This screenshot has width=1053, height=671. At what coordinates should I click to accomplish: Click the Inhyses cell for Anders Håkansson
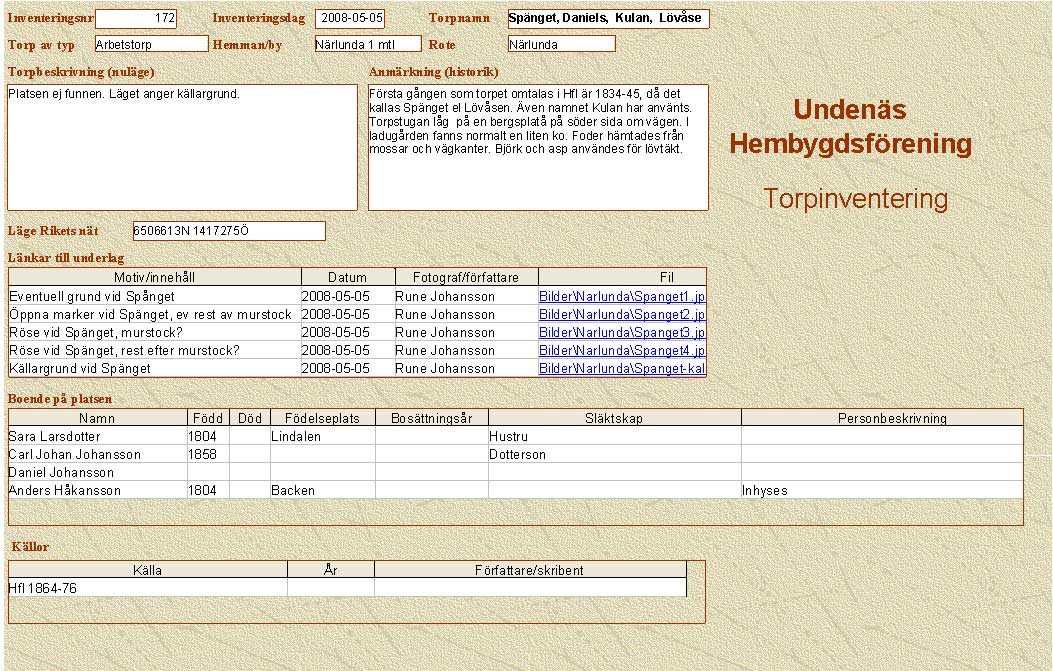pos(881,491)
